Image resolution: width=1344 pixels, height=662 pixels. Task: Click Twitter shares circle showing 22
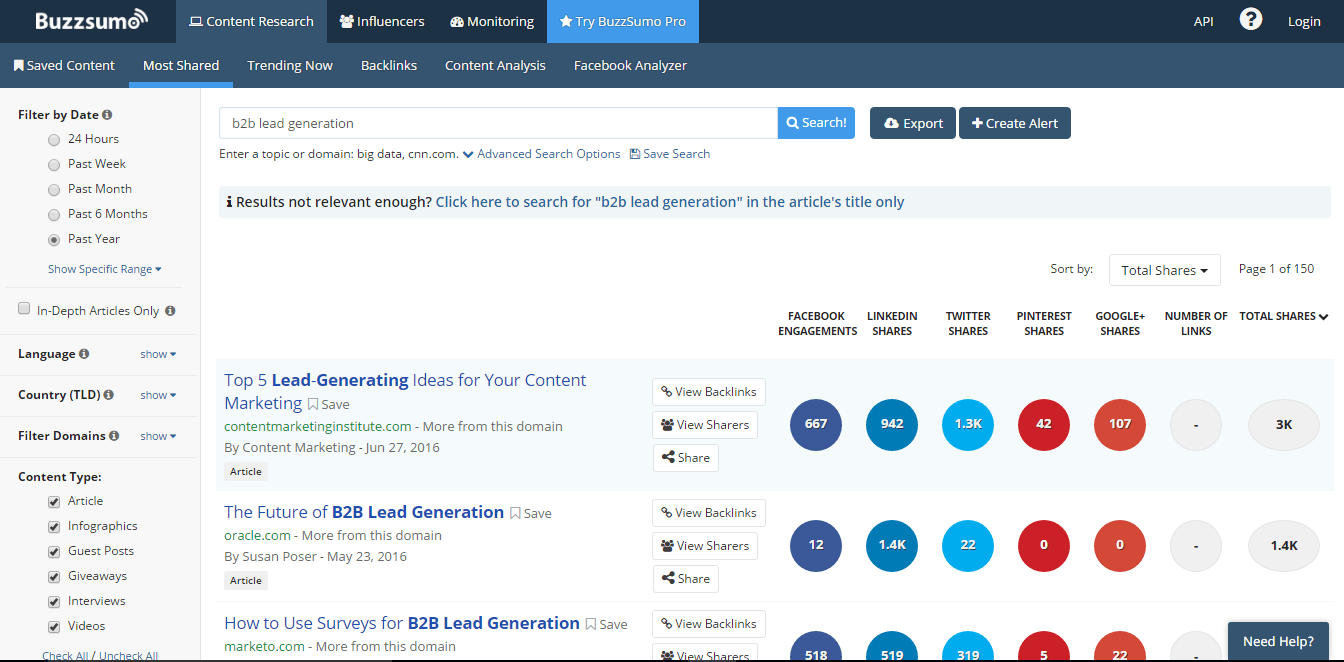(968, 546)
